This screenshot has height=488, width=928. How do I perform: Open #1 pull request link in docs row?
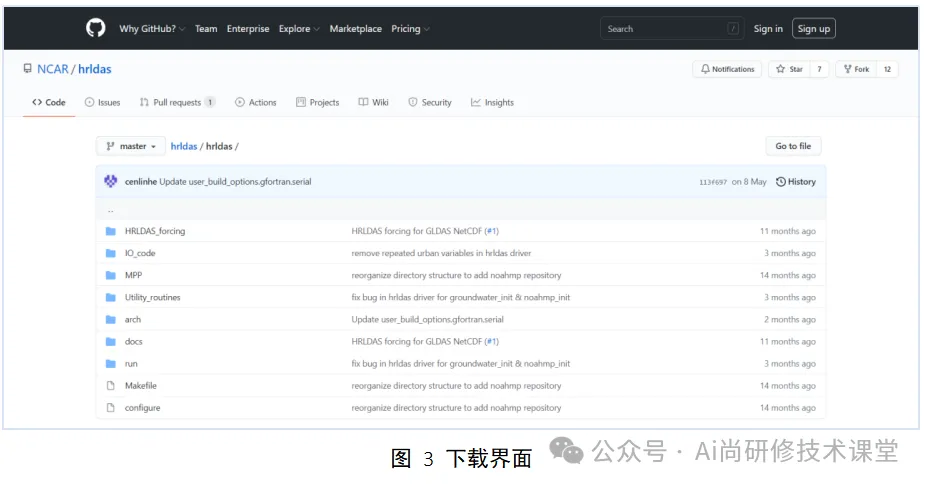click(x=492, y=341)
